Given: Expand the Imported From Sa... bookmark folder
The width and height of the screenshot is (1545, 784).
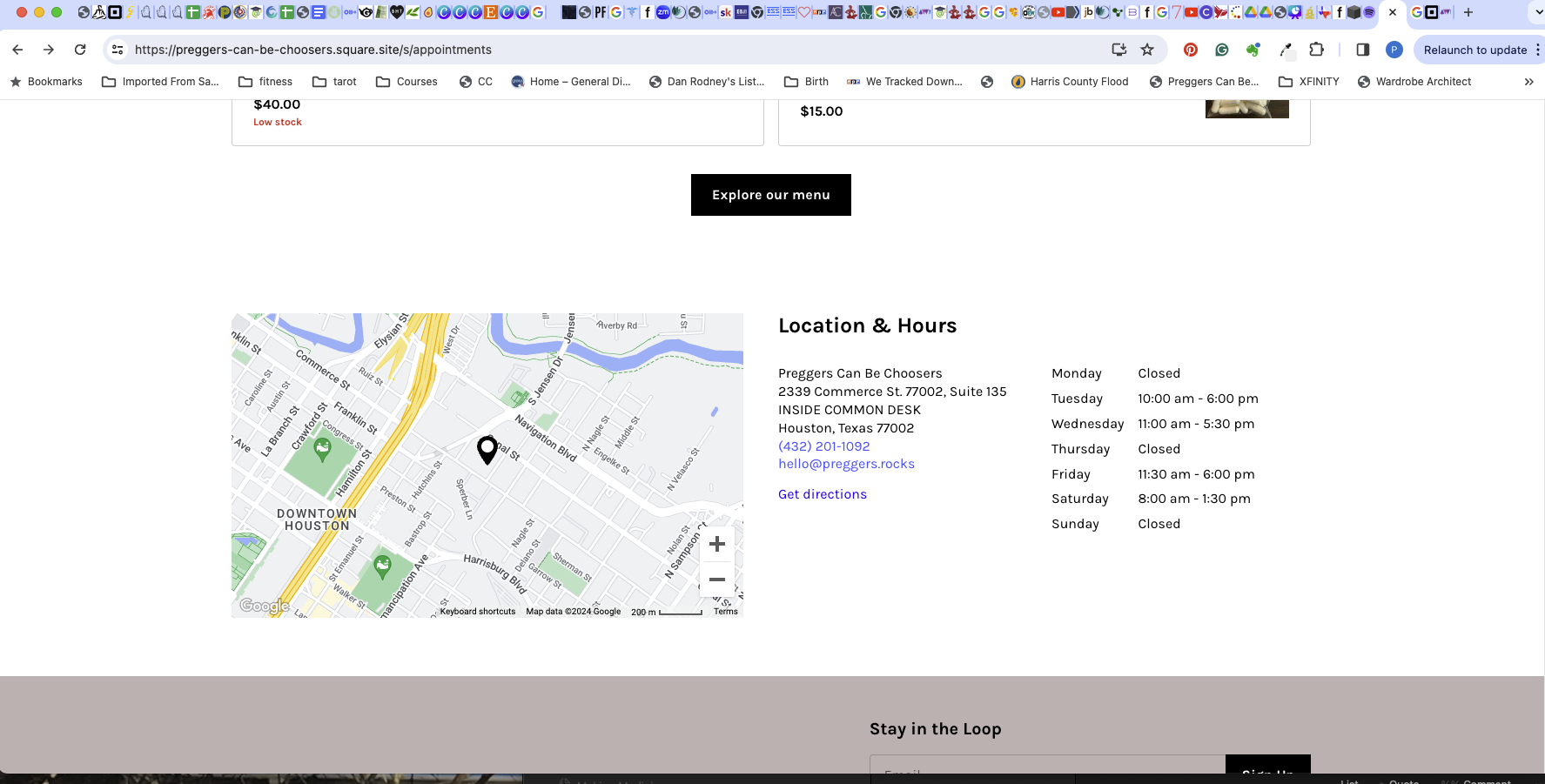Looking at the screenshot, I should (x=160, y=82).
